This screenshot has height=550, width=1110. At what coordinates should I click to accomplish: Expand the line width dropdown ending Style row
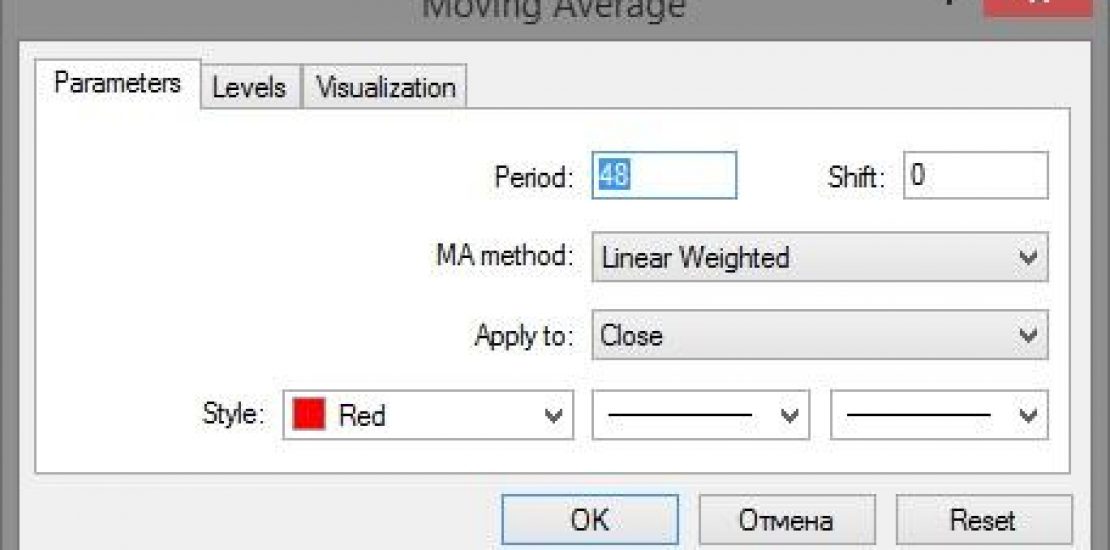[939, 415]
